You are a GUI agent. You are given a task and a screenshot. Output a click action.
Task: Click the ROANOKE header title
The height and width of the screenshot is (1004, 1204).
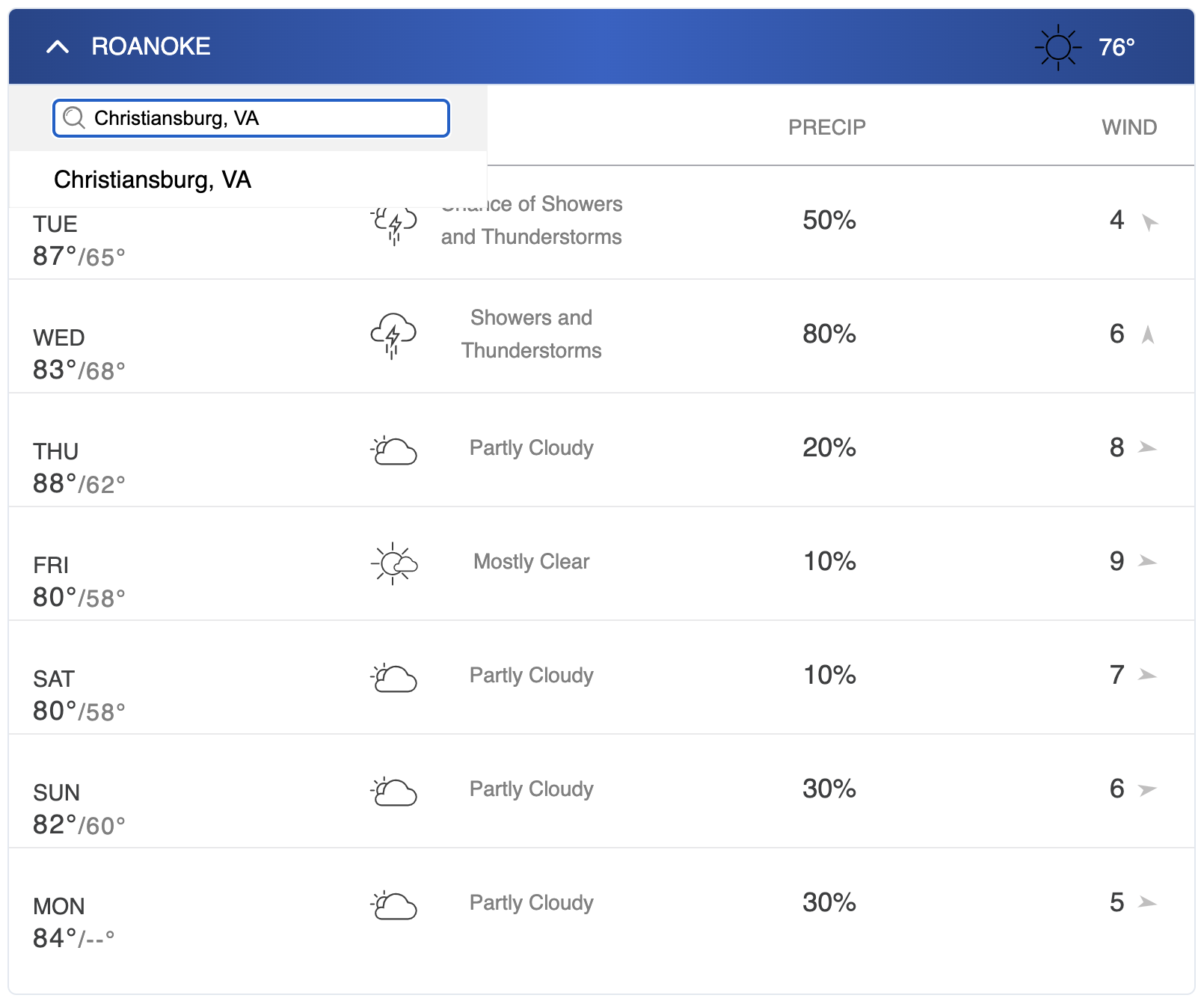[x=151, y=46]
